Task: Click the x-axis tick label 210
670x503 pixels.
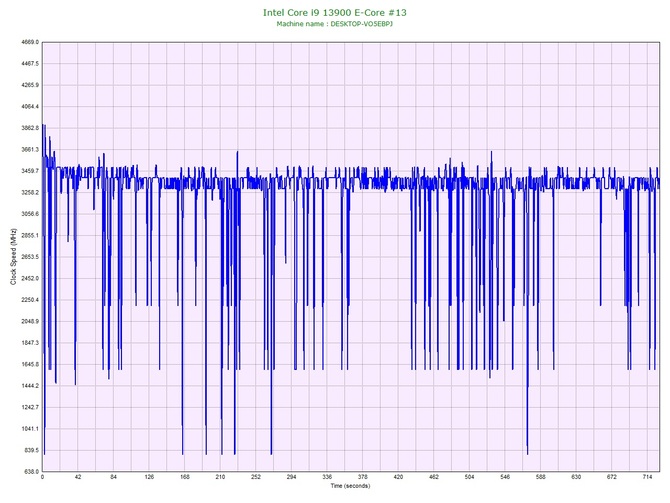Action: (x=220, y=477)
